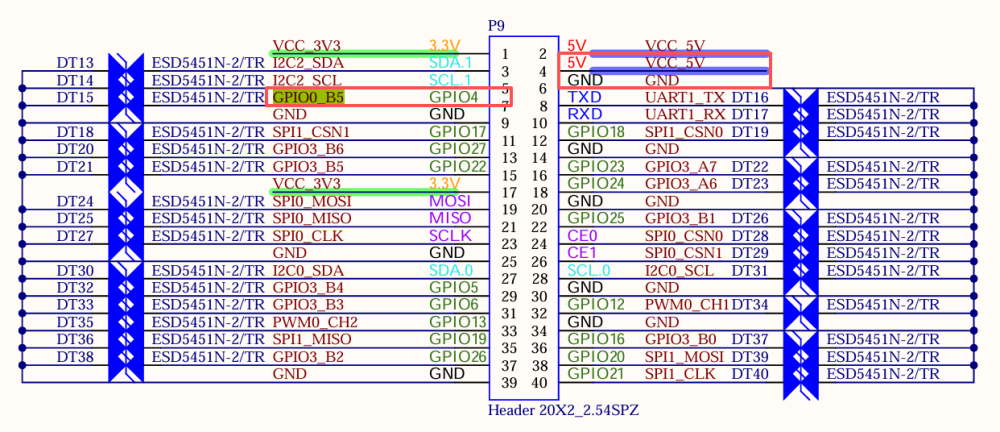1000x432 pixels.
Task: Click the SCL.1 pin function label
Action: point(450,80)
